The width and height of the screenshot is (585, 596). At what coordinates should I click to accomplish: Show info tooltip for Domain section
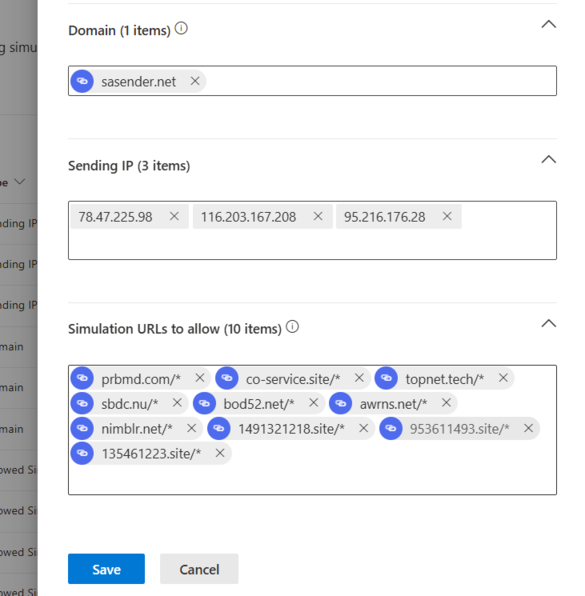coord(181,29)
